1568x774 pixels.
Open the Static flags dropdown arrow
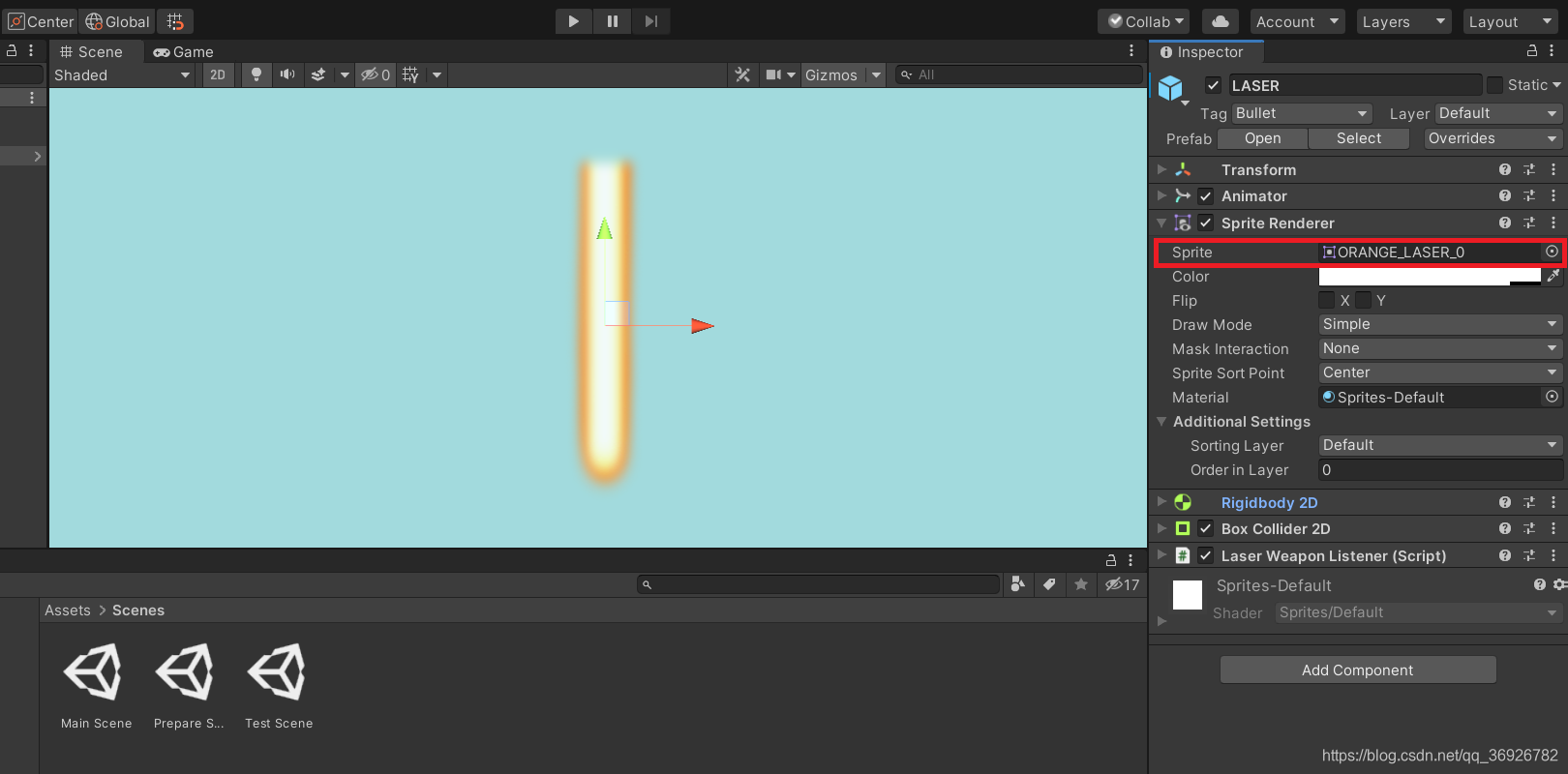[x=1556, y=85]
